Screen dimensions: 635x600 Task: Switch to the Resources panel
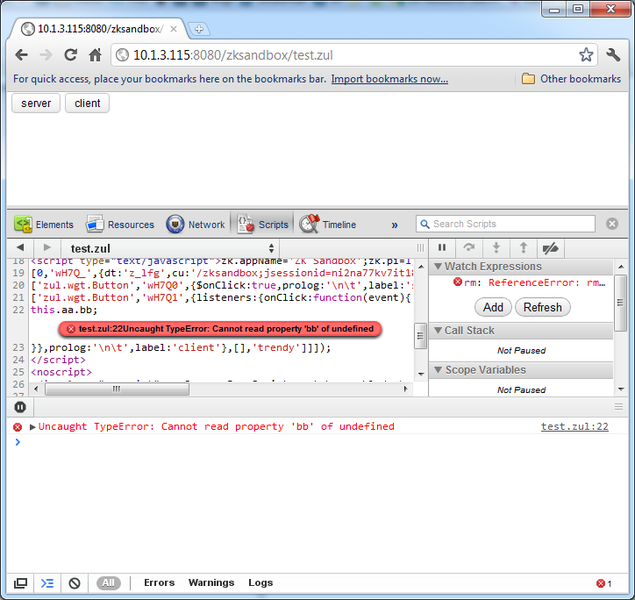click(120, 224)
